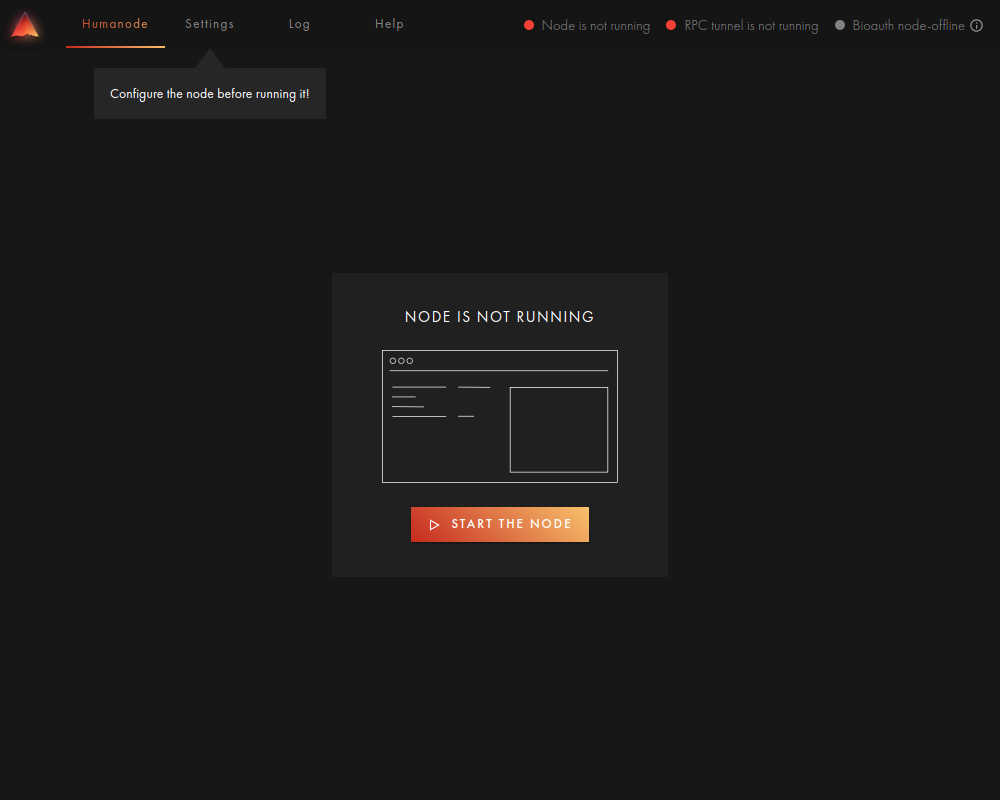The width and height of the screenshot is (1000, 800).
Task: Click the Bioauth info icon
Action: point(976,26)
